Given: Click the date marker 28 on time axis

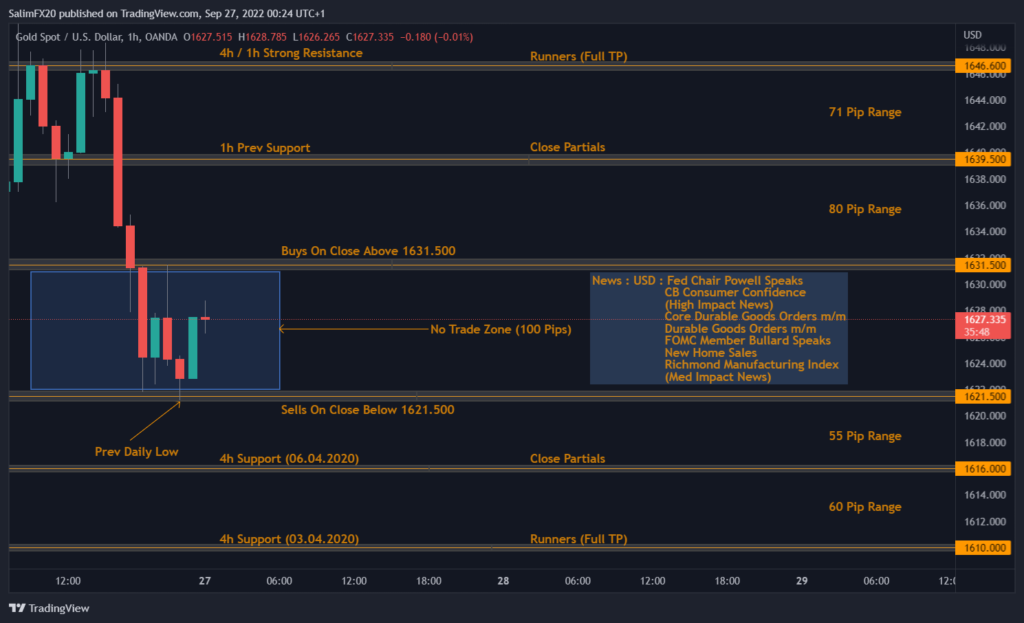Looking at the screenshot, I should (503, 580).
